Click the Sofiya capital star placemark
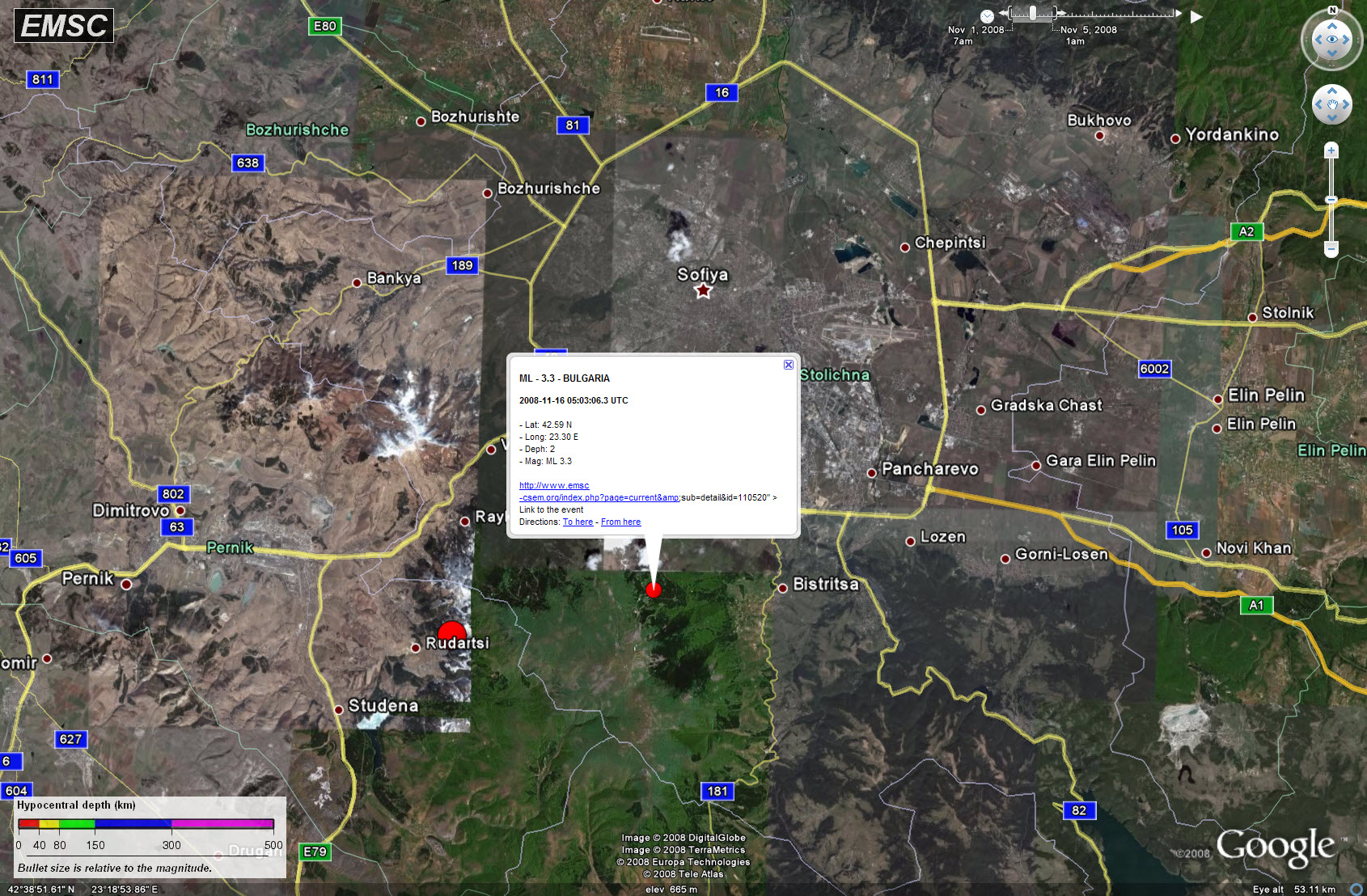 [704, 290]
